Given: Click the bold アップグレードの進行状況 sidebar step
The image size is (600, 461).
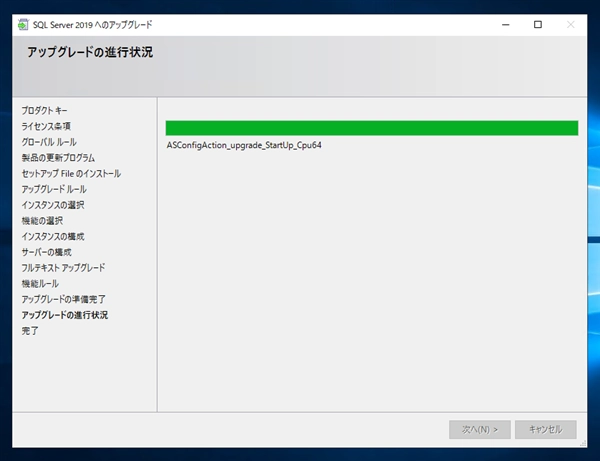Looking at the screenshot, I should [65, 315].
